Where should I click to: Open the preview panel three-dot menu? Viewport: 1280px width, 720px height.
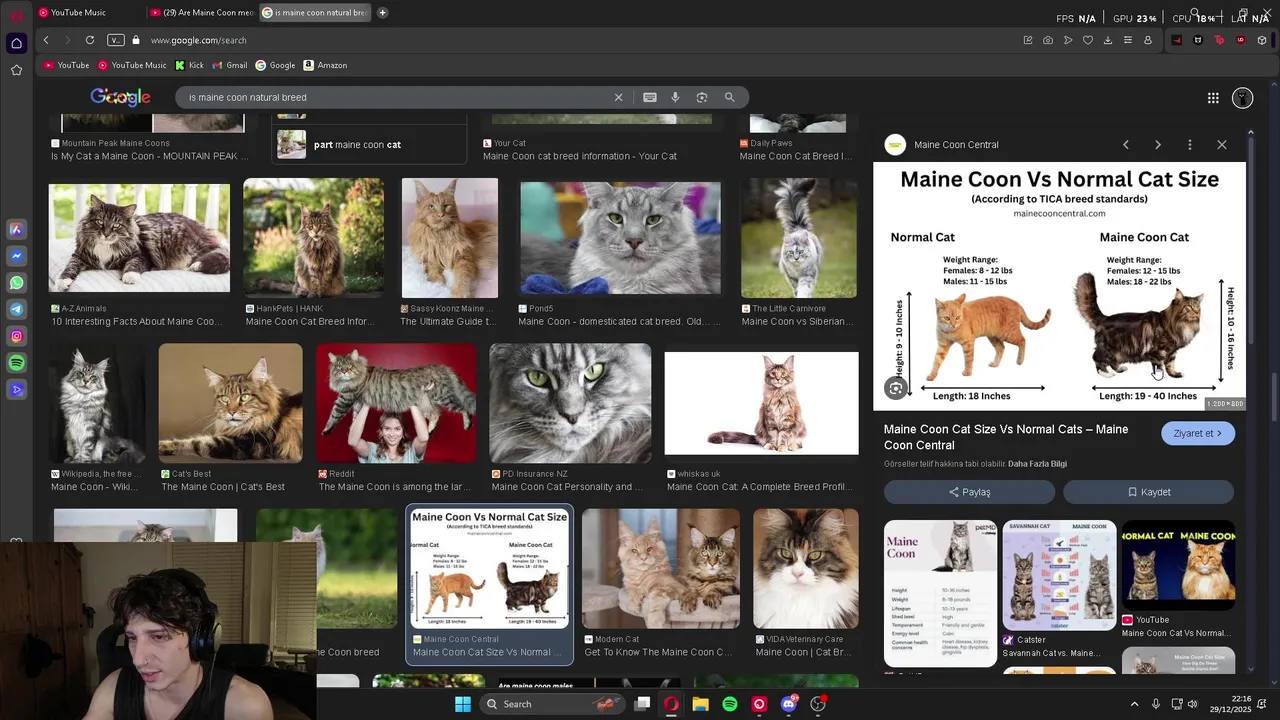[1190, 145]
